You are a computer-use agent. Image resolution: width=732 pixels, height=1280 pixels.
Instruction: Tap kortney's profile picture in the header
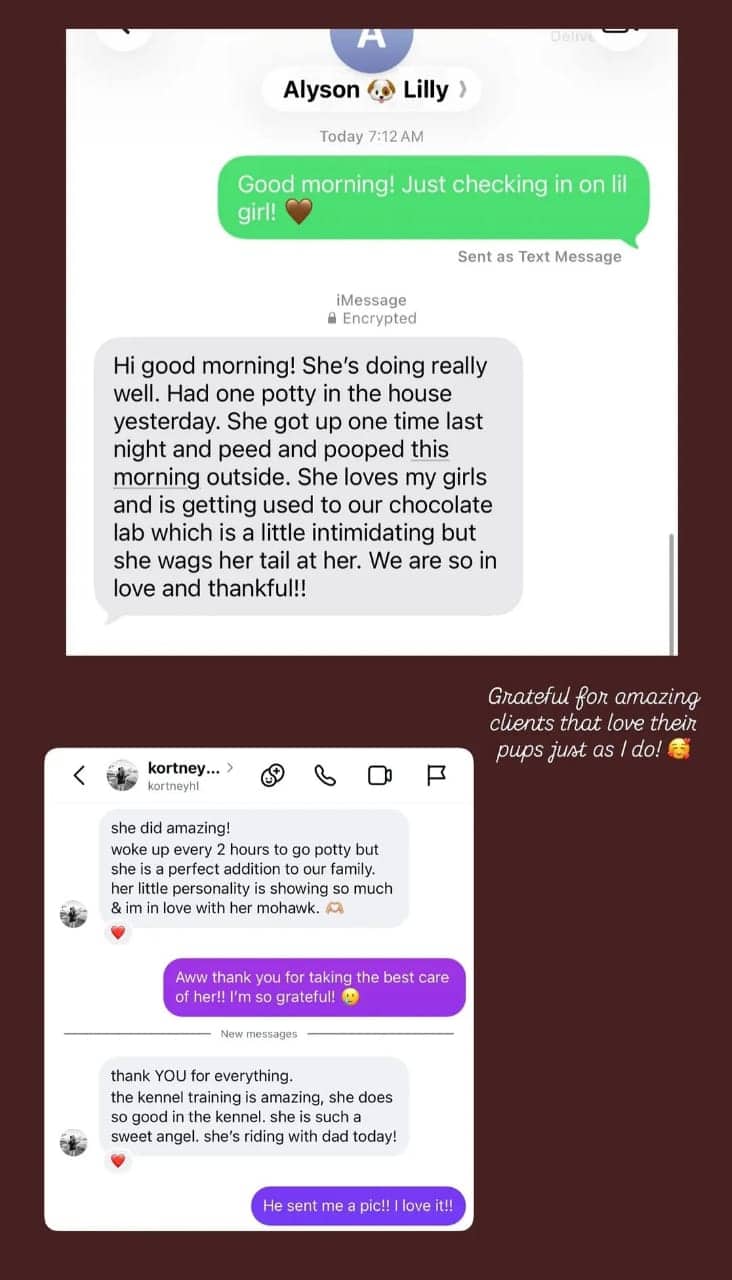(x=122, y=775)
